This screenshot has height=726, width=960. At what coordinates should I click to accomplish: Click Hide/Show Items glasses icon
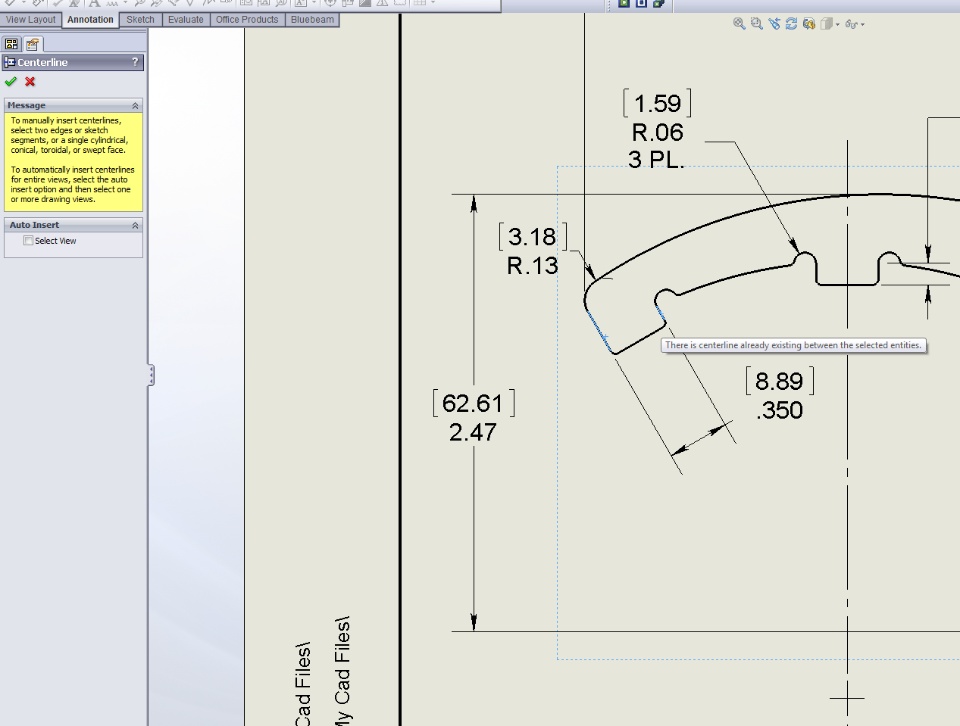click(x=851, y=24)
